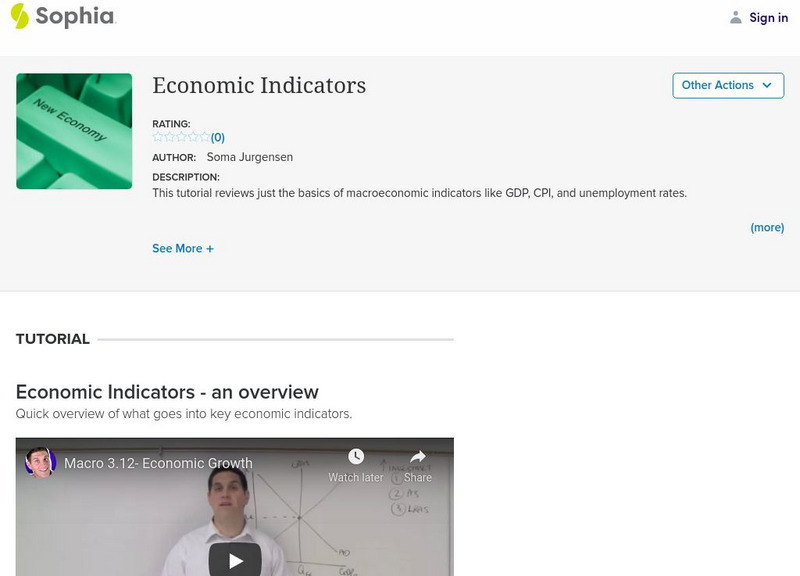Click the Sophia wordmark text

75,16
